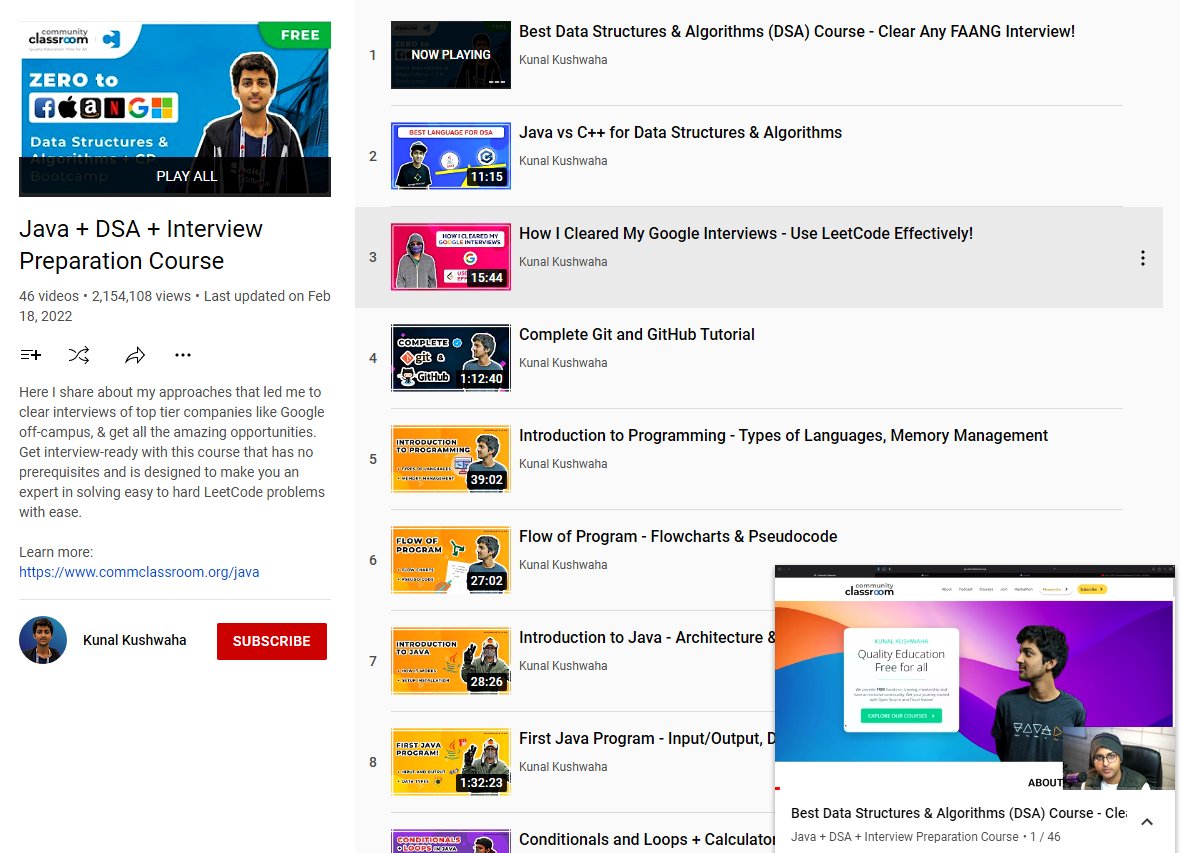Click title Best Data Structures & Algorithms Course
This screenshot has height=853, width=1180.
pos(797,32)
